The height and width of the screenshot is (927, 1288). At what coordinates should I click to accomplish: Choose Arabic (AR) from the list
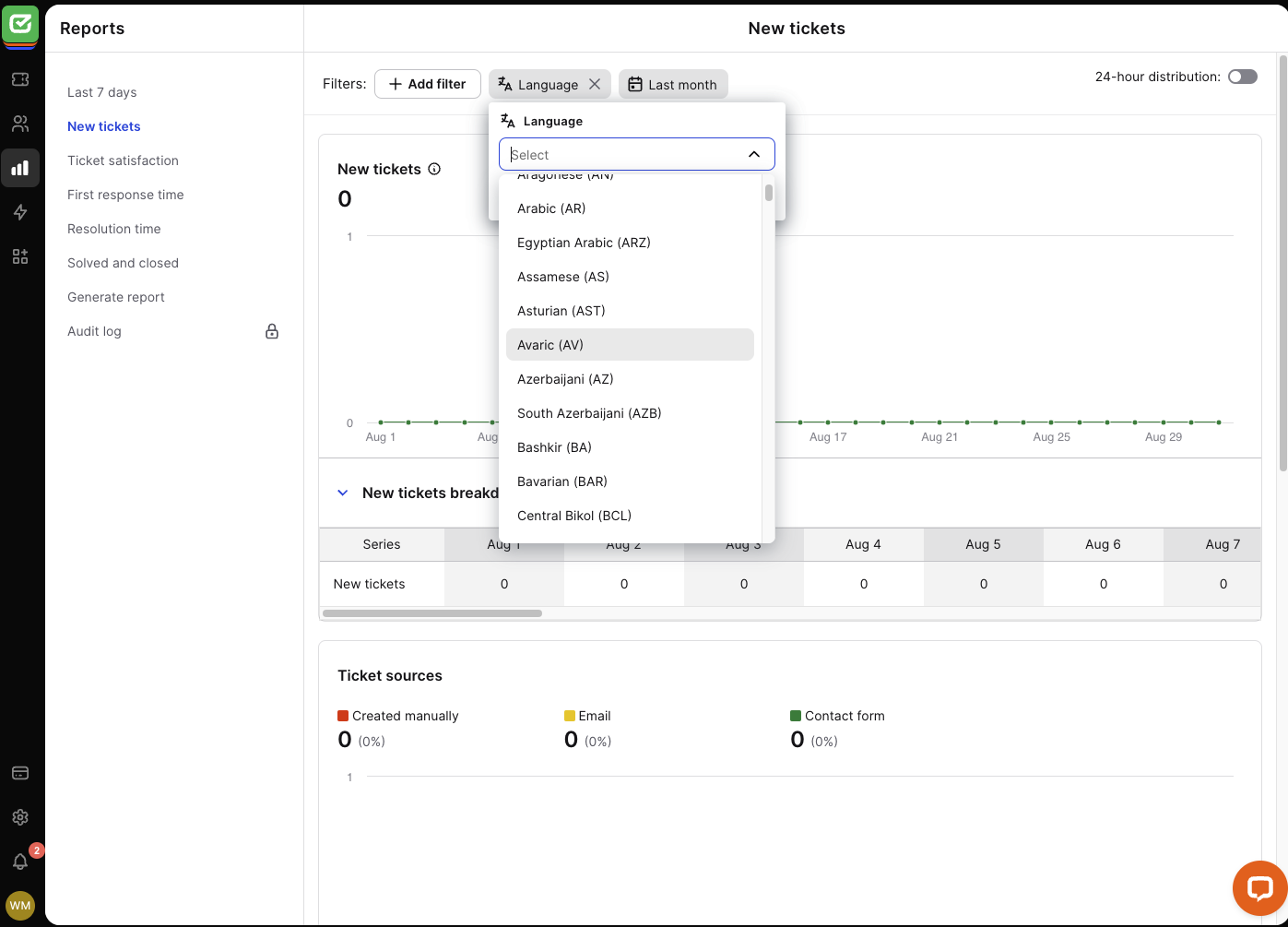pos(630,208)
